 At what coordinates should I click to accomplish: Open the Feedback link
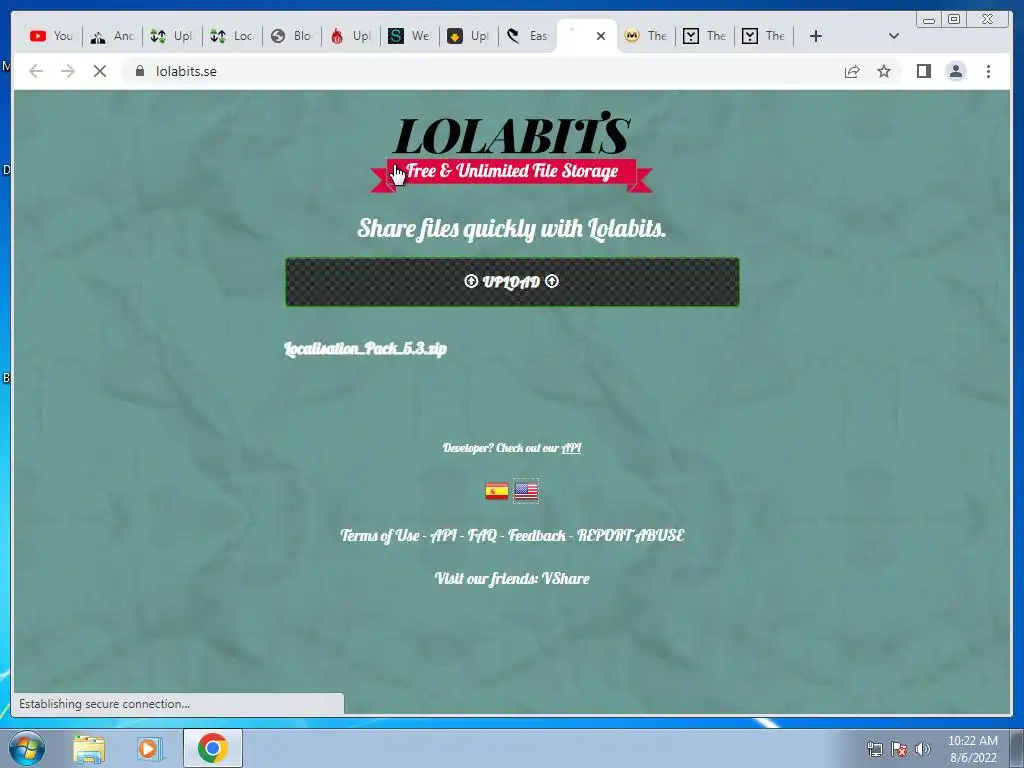pyautogui.click(x=537, y=536)
